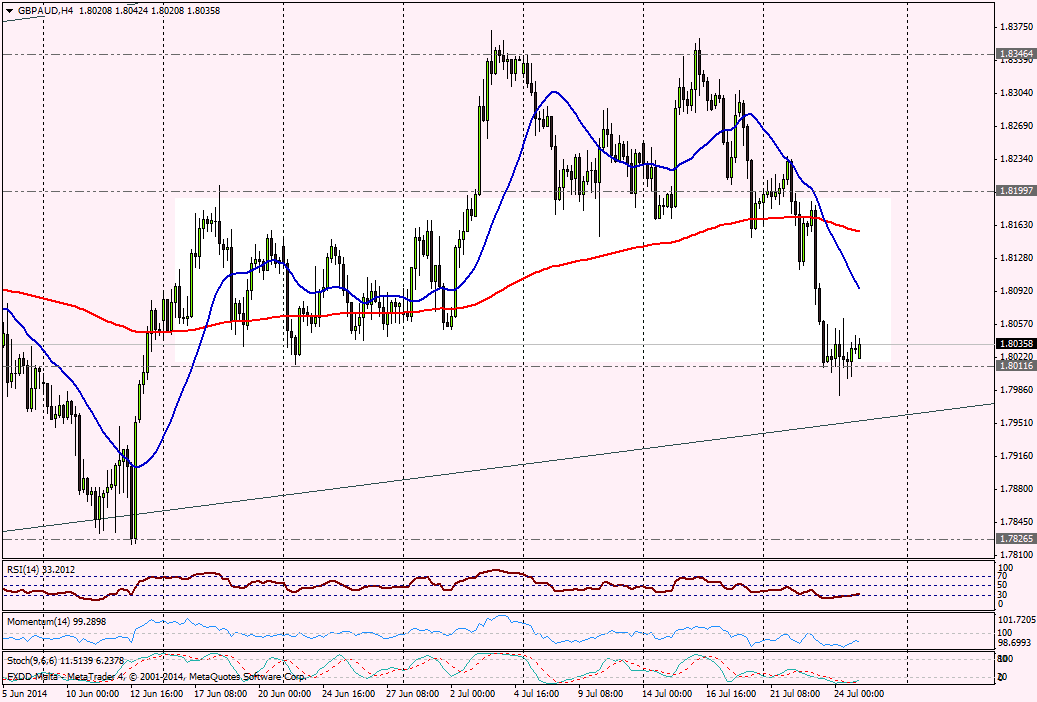1037x702 pixels.
Task: Click the Momentum scale value 101.7205
Action: [1018, 620]
